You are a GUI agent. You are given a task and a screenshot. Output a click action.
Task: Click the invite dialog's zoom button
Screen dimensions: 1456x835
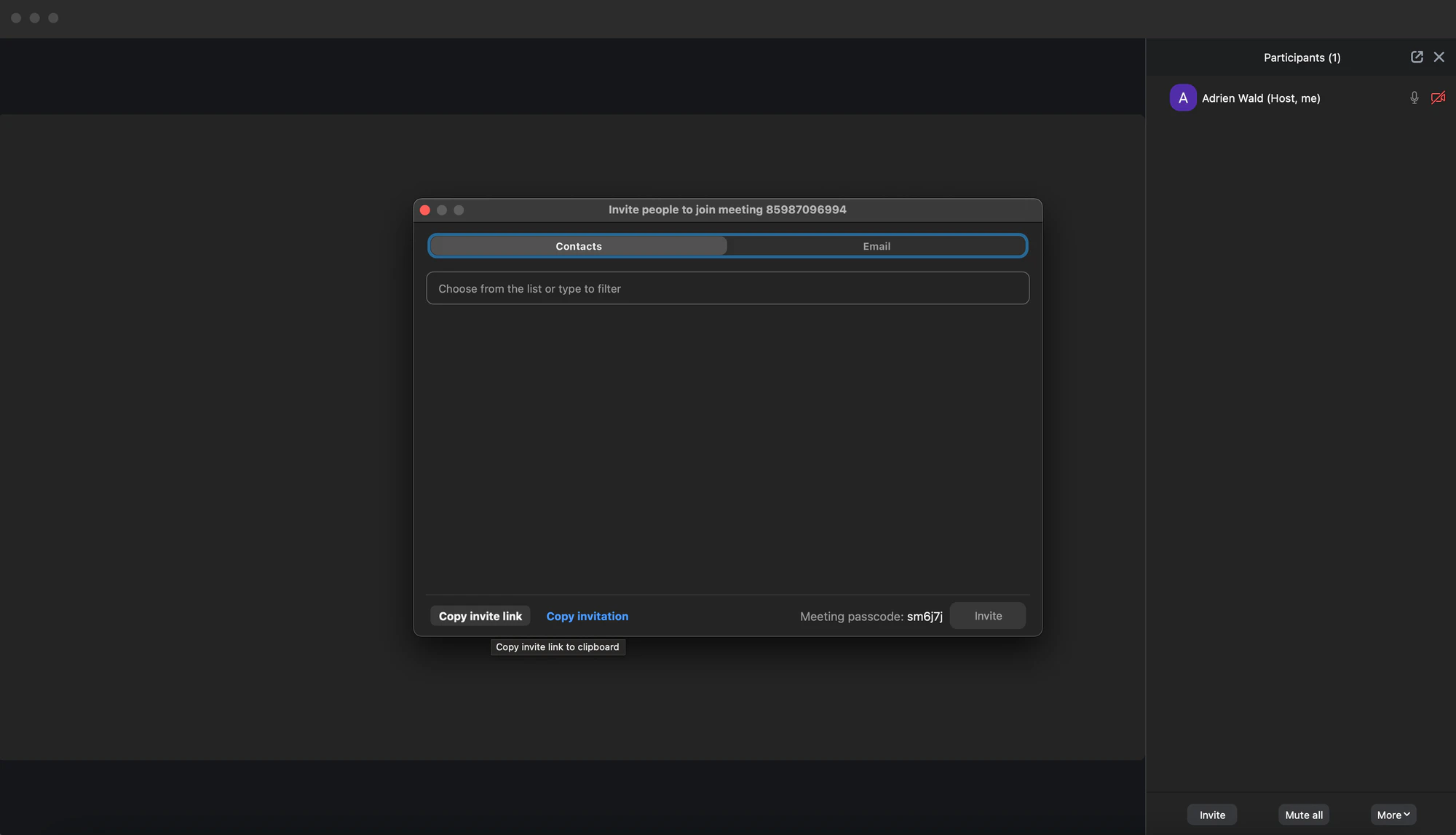459,210
